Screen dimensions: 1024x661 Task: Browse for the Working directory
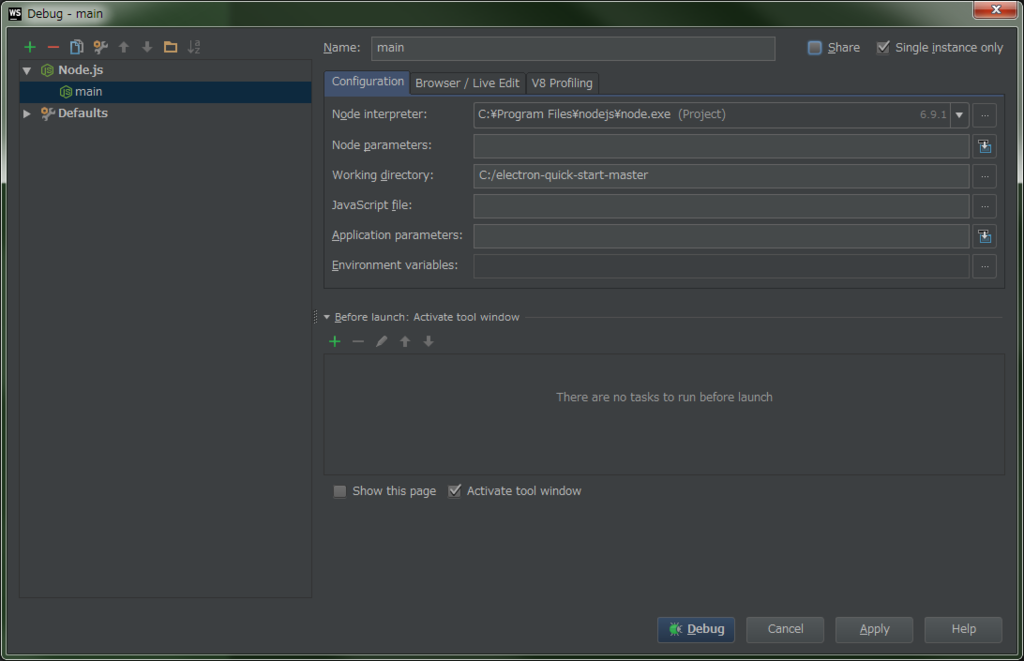point(984,176)
